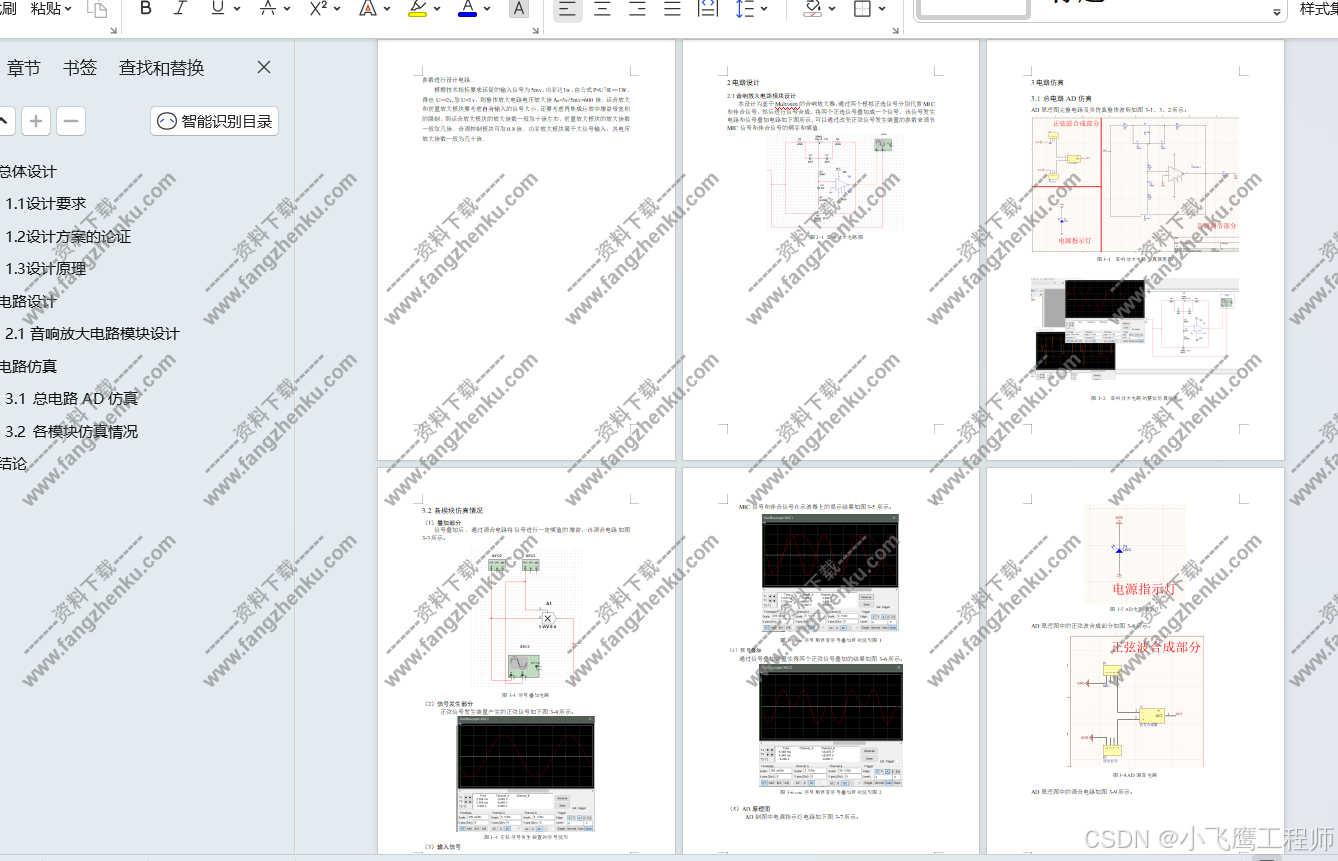The image size is (1338, 861).
Task: Apply strikethrough formatting
Action: click(267, 9)
